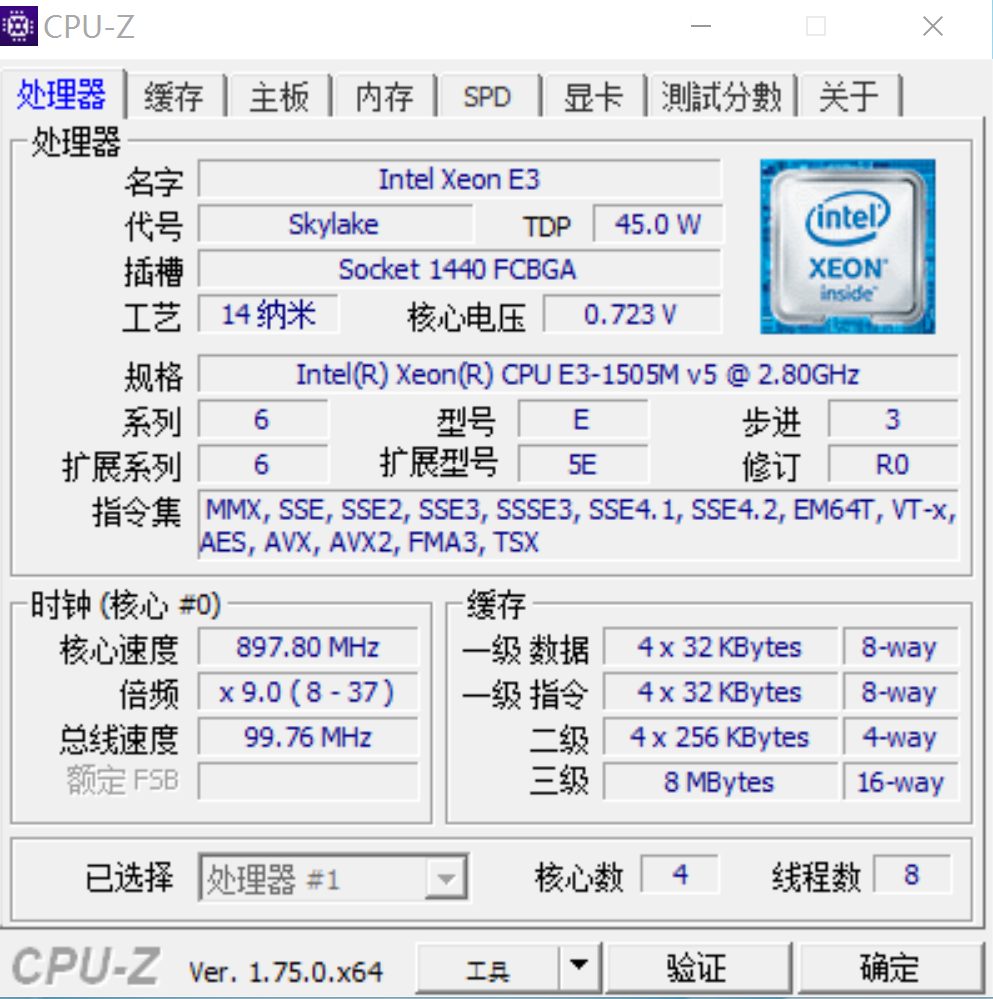
Task: Click the core speed 897.80 MHz value
Action: coord(308,647)
